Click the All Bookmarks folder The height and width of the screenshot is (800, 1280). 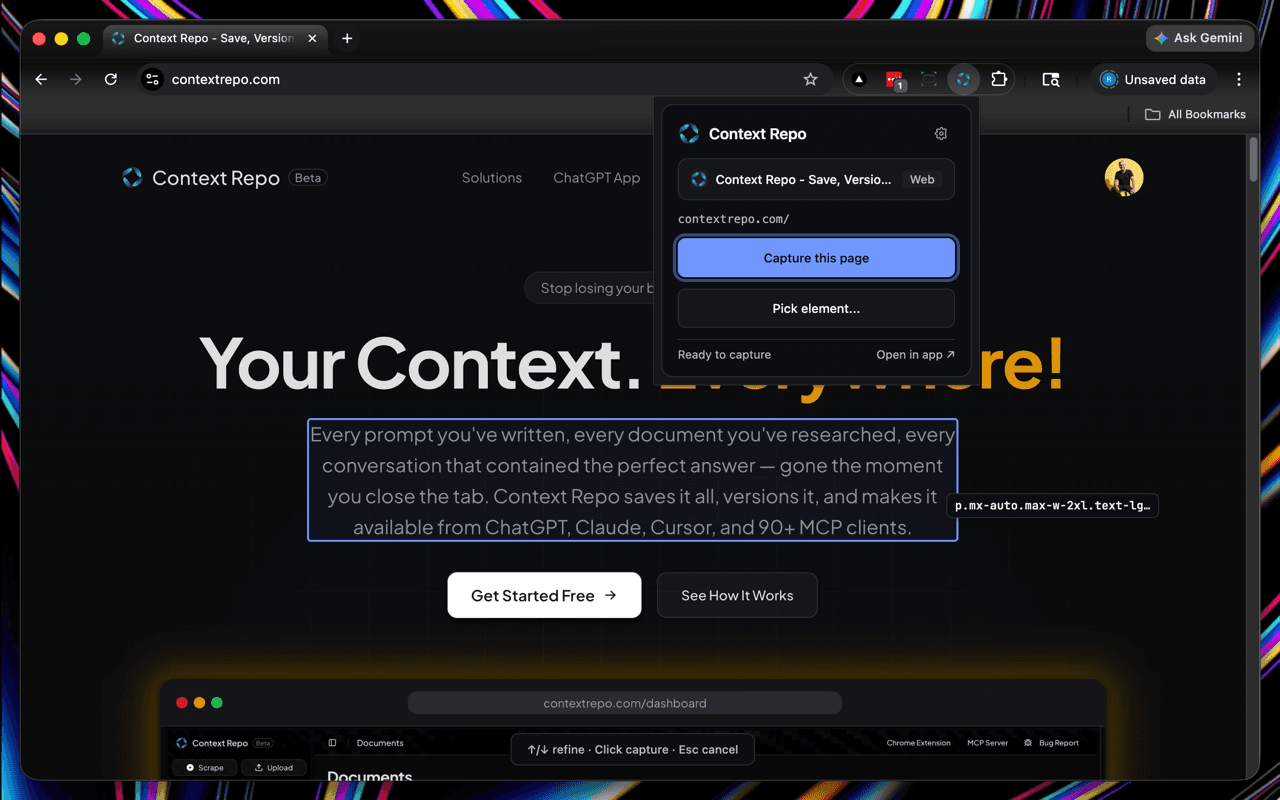(x=1195, y=115)
